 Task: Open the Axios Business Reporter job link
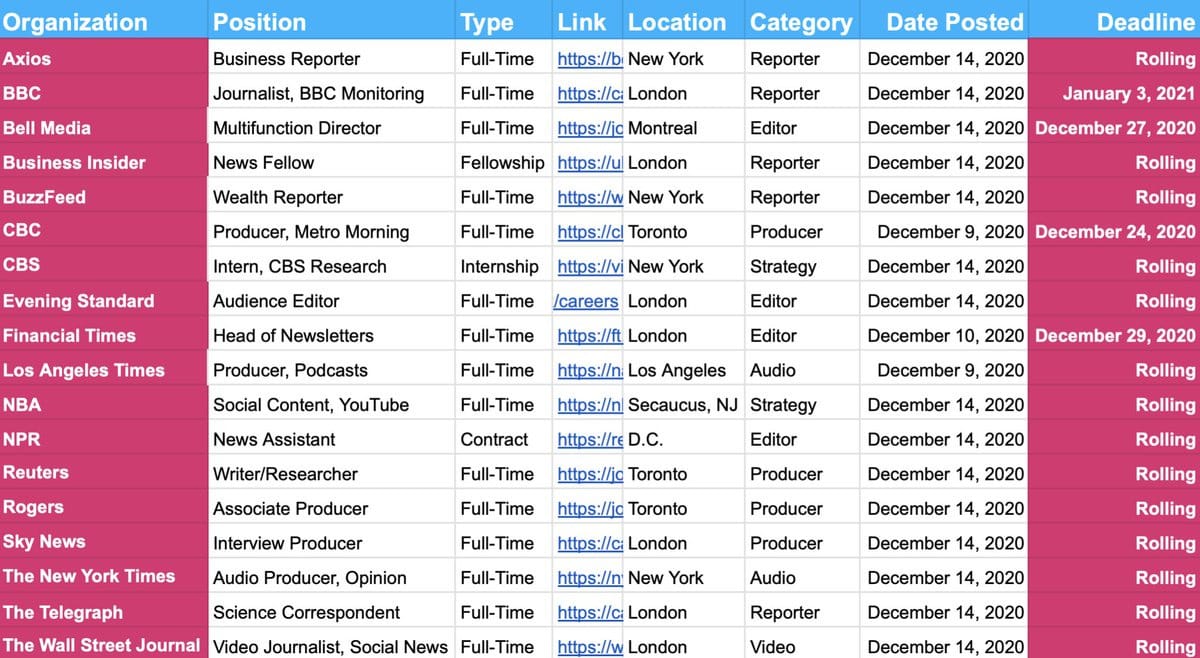click(589, 59)
